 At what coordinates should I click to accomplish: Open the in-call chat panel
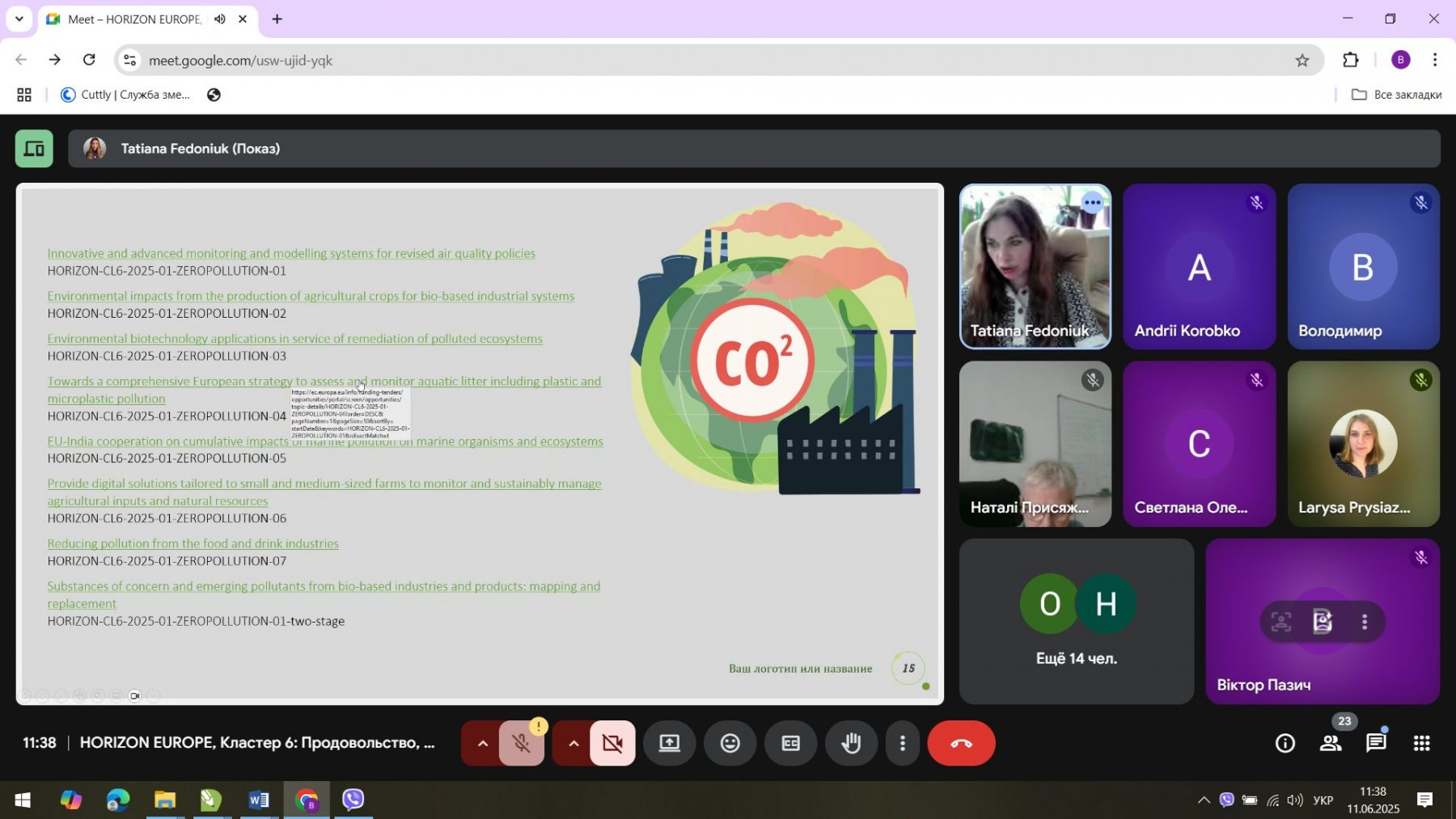(1376, 743)
